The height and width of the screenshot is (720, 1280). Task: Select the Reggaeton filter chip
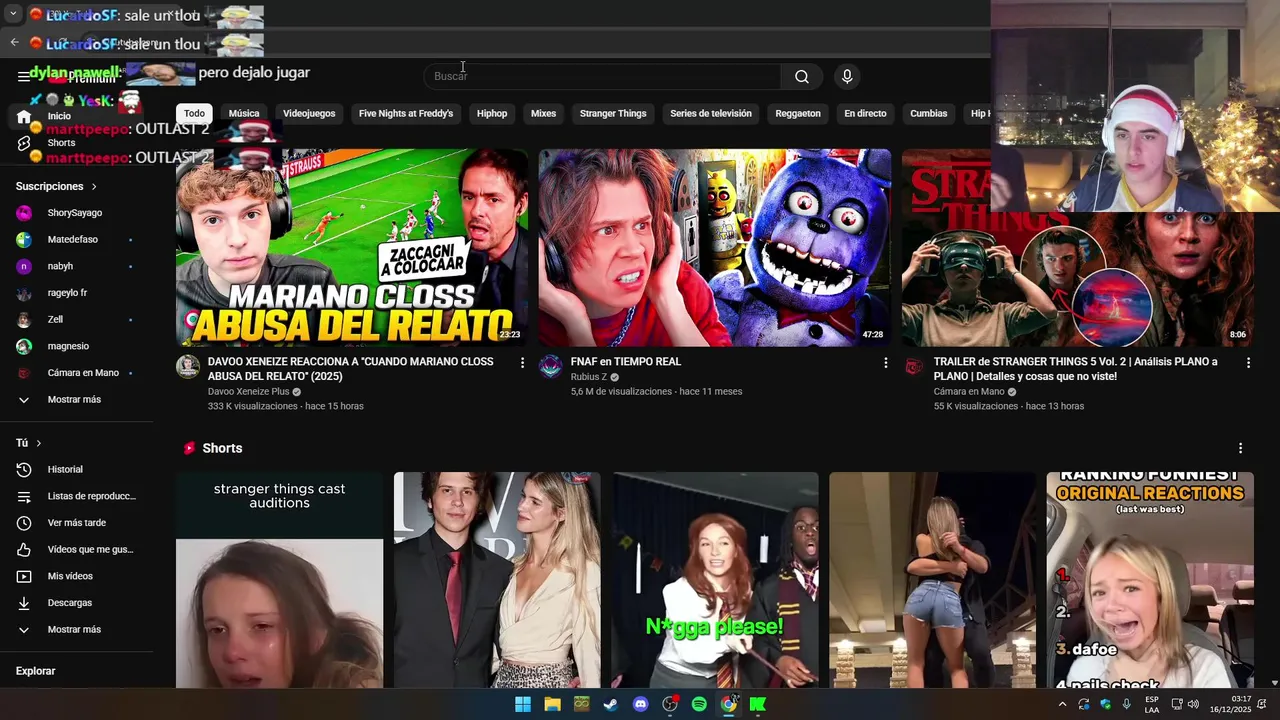pyautogui.click(x=798, y=113)
